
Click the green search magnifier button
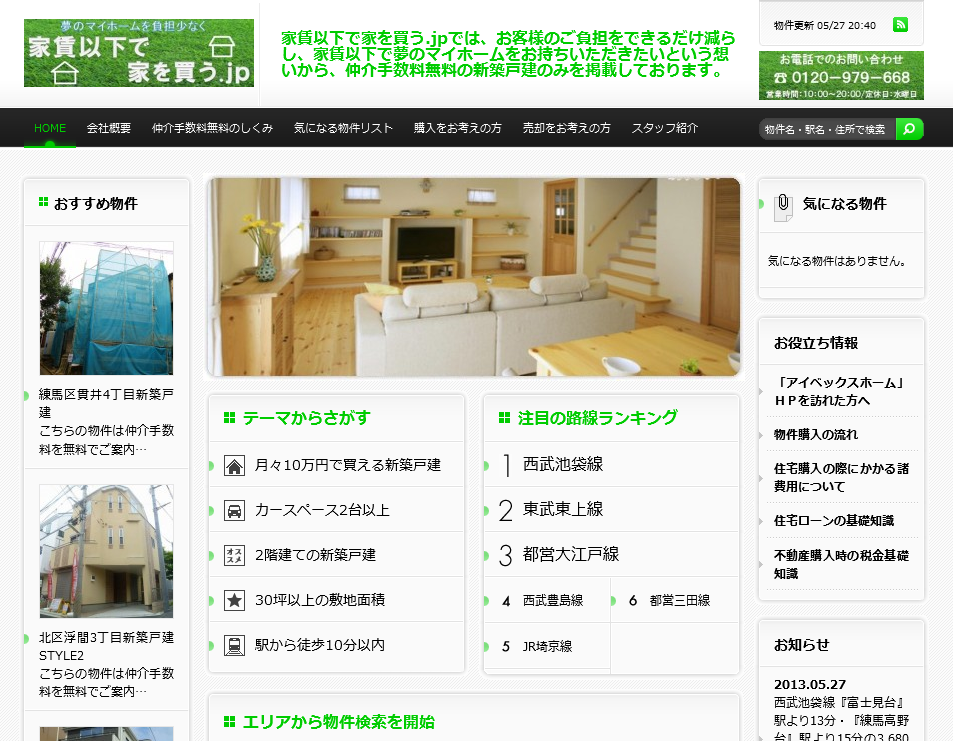pos(909,129)
